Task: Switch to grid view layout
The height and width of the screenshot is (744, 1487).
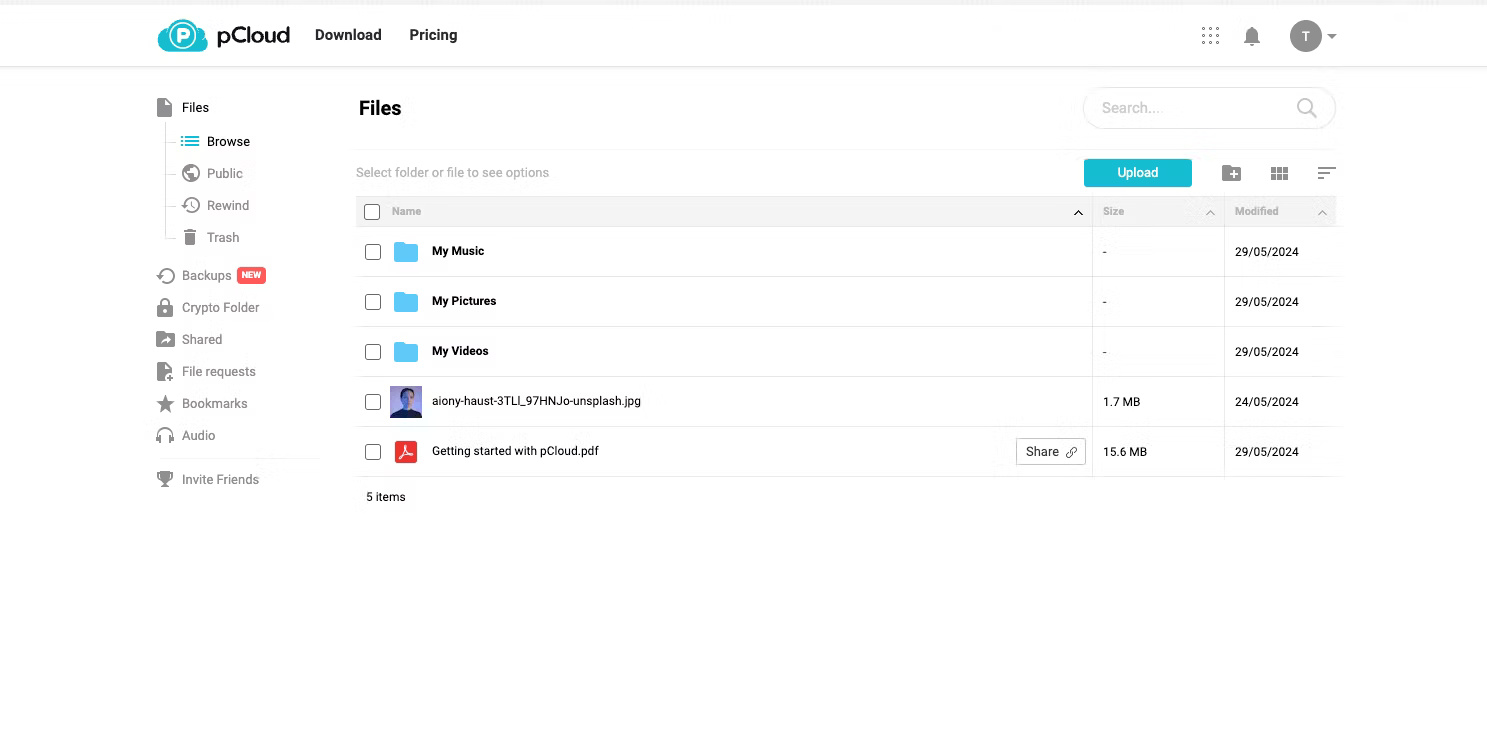Action: point(1279,172)
